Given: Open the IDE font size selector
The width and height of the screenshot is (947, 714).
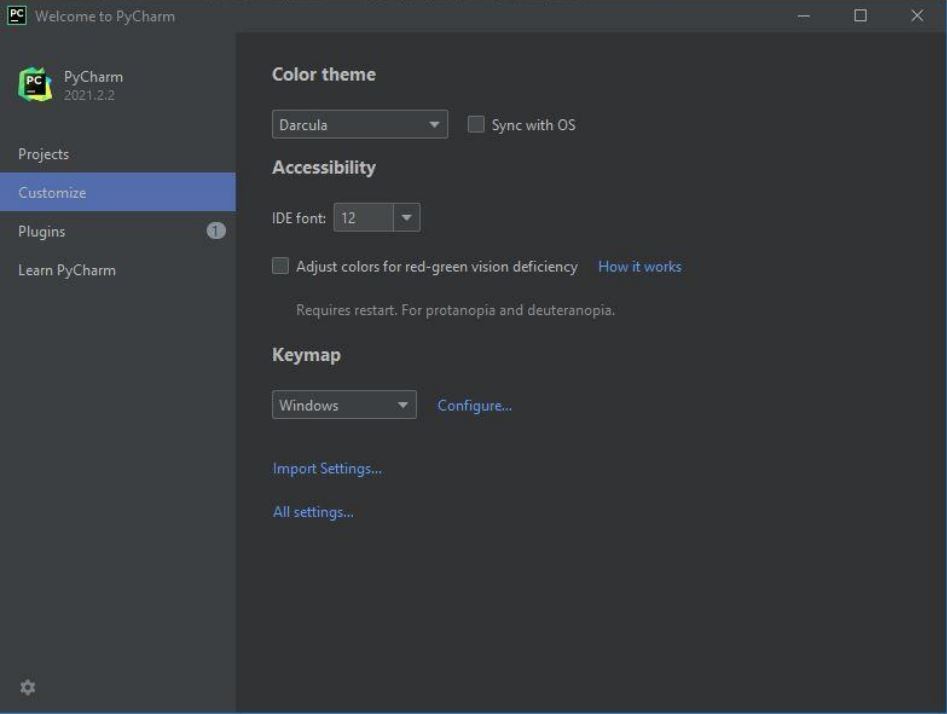Looking at the screenshot, I should coord(377,217).
